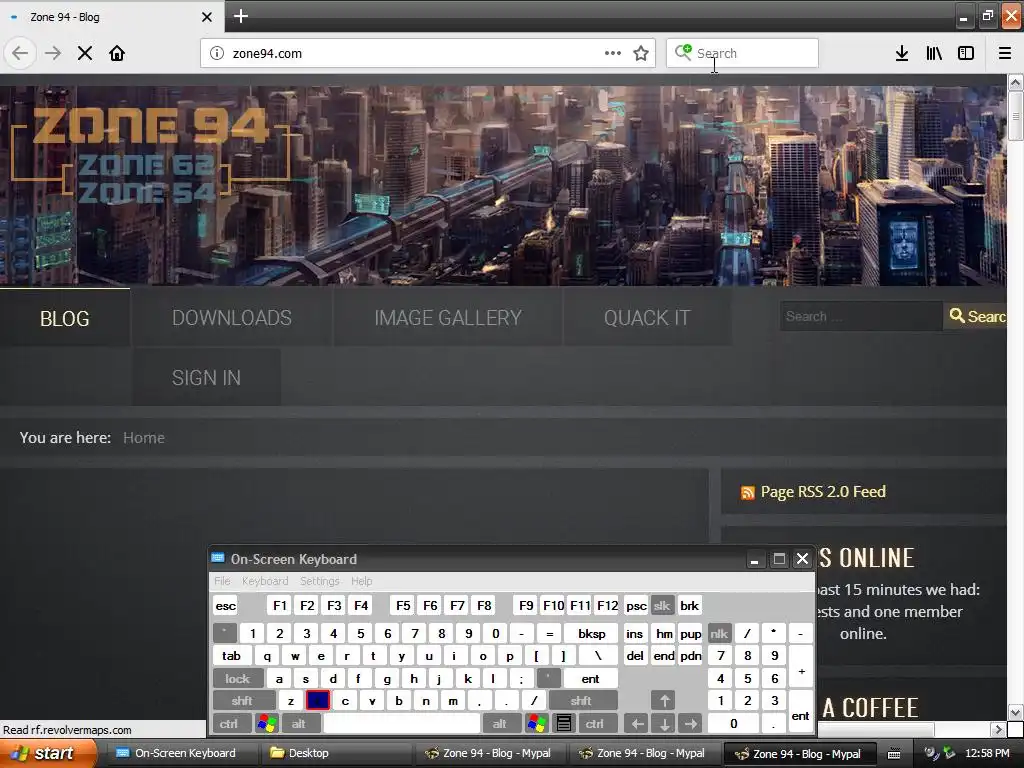Click the page vertical scrollbar thumb

pyautogui.click(x=1015, y=116)
